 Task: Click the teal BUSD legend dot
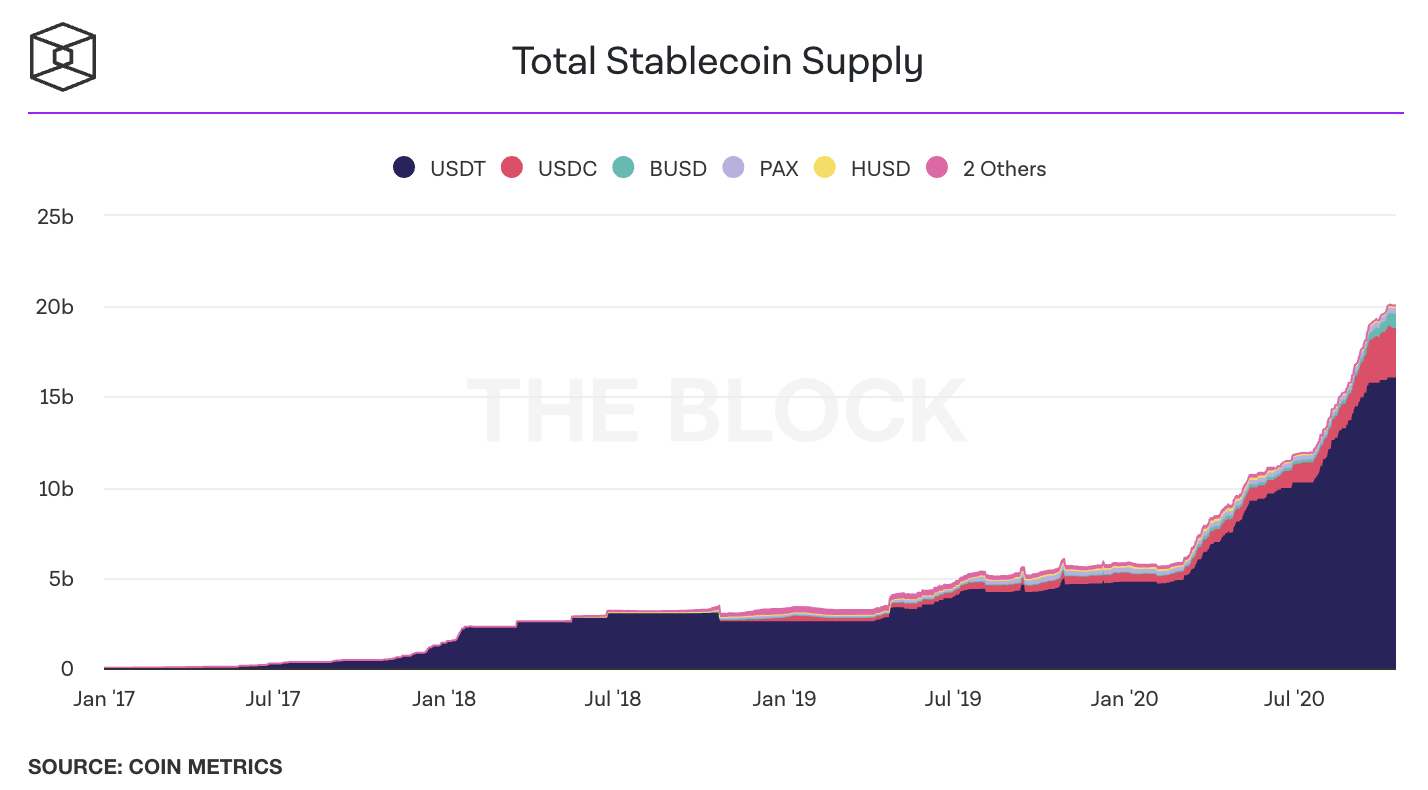pos(623,168)
